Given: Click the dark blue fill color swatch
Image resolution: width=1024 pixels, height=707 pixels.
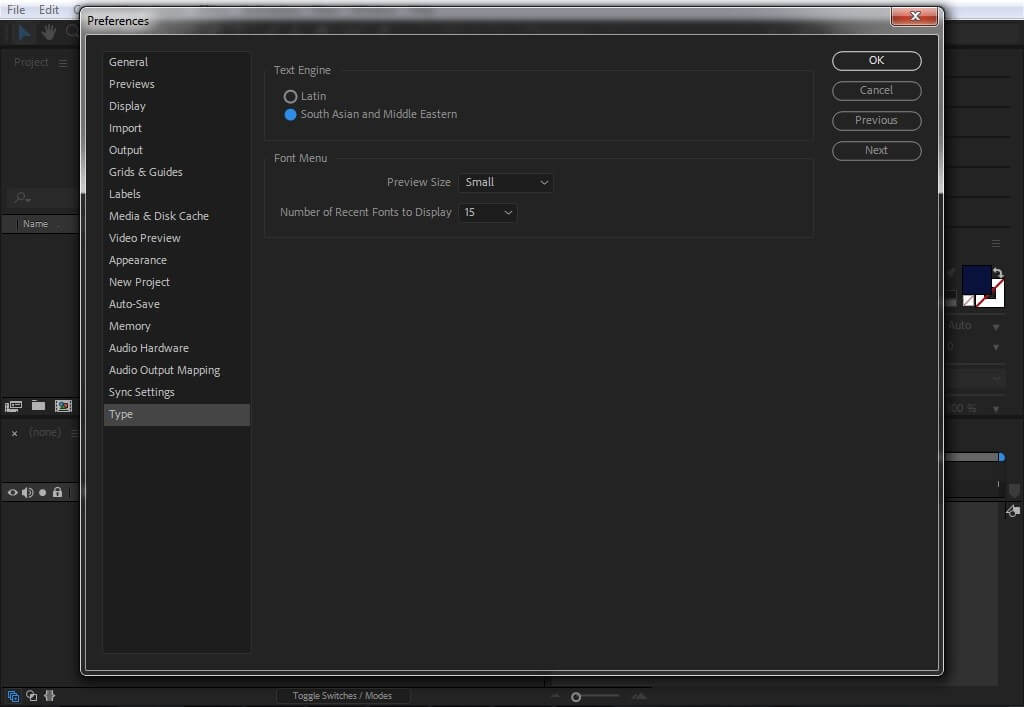Looking at the screenshot, I should coord(976,279).
